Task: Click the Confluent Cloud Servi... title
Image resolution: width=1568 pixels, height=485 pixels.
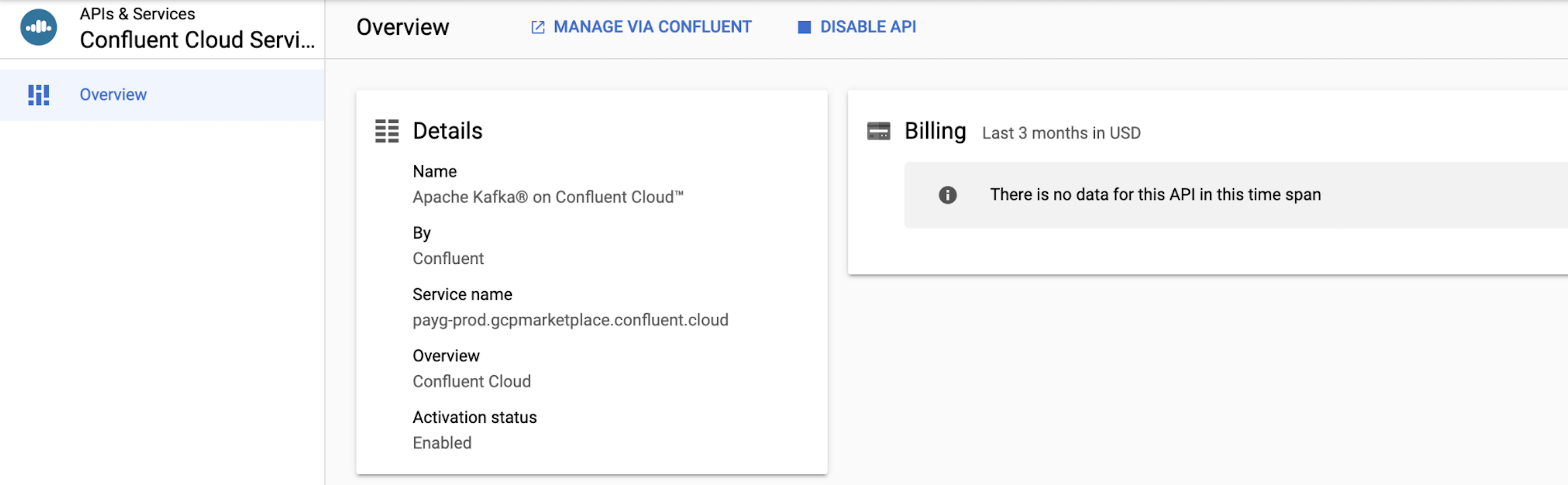Action: tap(197, 40)
